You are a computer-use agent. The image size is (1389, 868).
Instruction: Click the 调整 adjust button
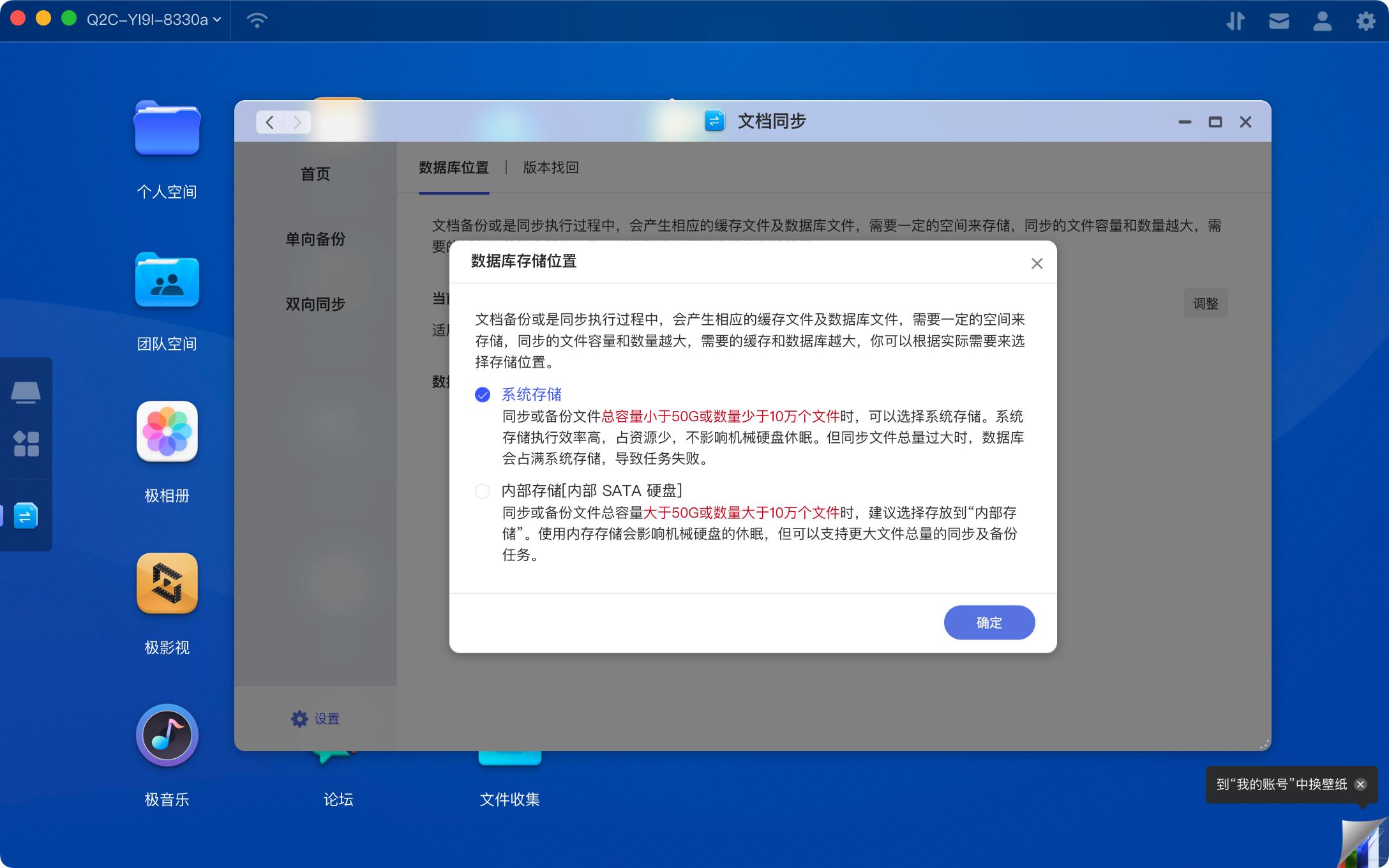[1205, 303]
